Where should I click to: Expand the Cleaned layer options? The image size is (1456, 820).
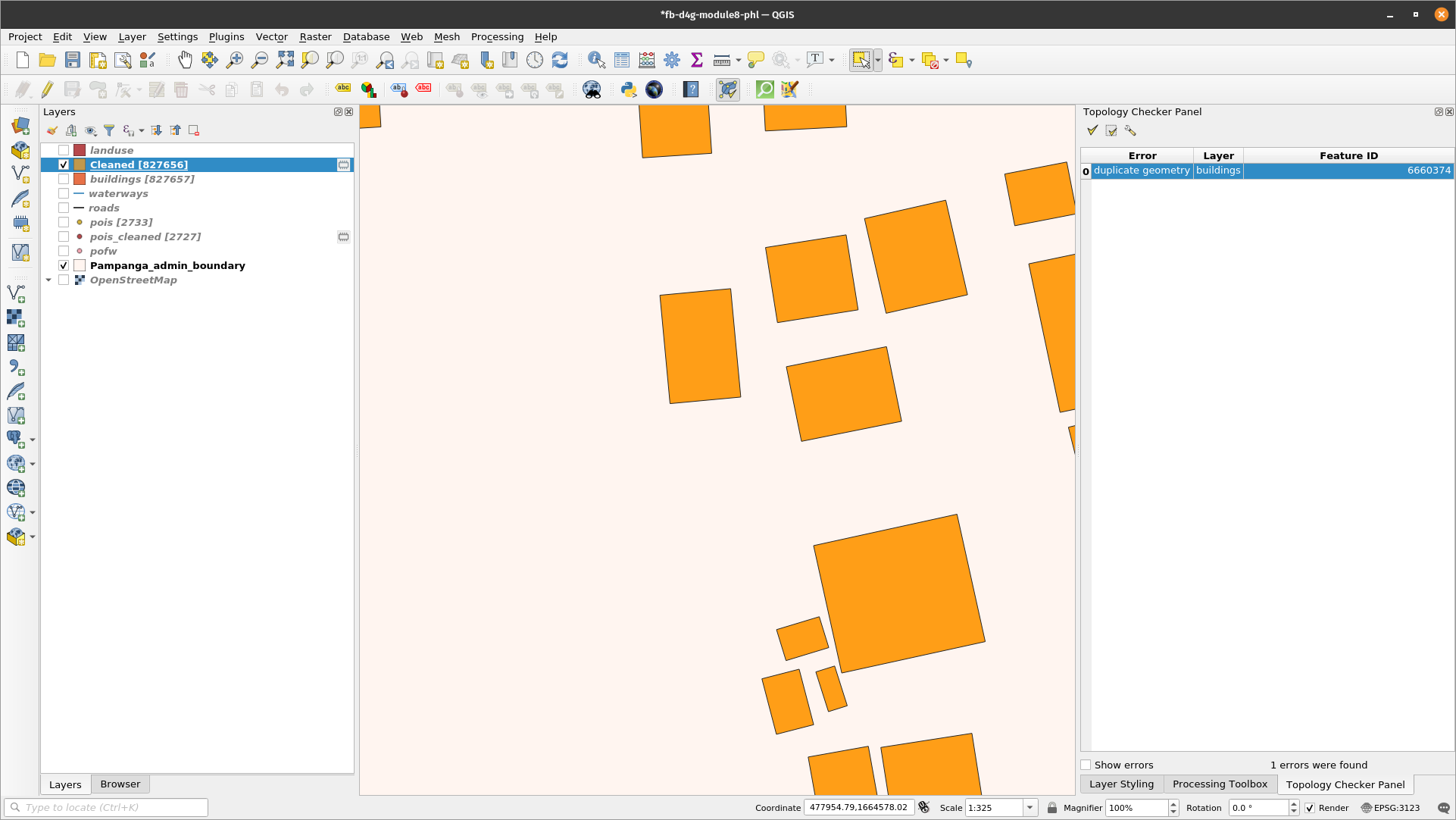(48, 164)
